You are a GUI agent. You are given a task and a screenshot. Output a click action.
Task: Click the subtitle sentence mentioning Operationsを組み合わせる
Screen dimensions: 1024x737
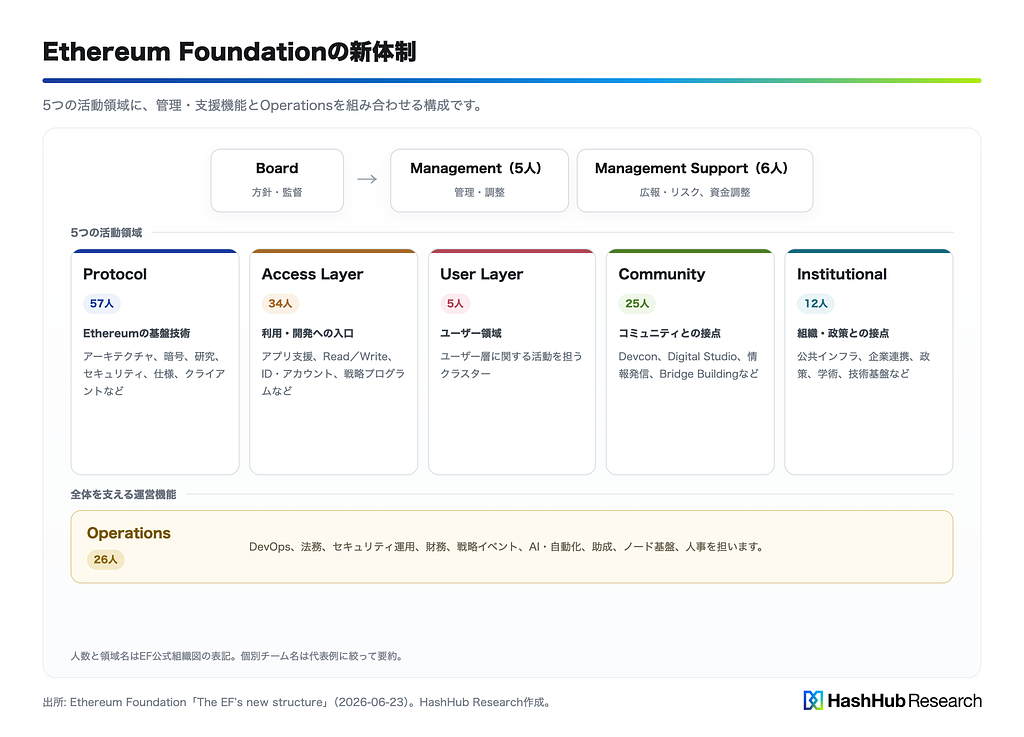[264, 106]
